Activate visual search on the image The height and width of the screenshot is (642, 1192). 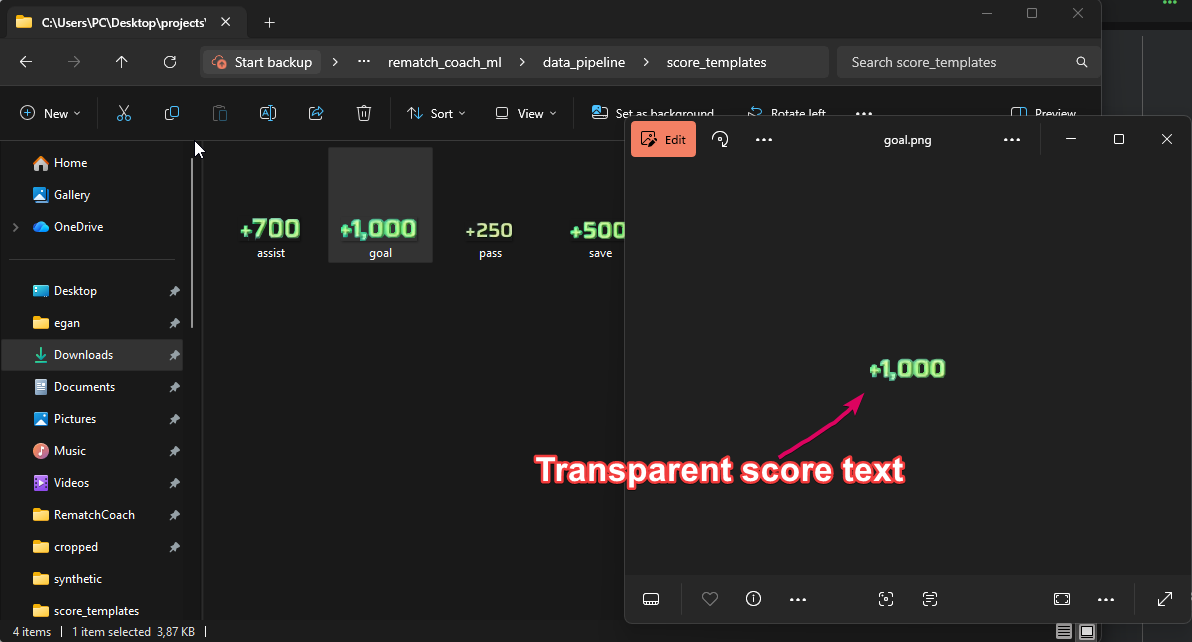[x=886, y=599]
